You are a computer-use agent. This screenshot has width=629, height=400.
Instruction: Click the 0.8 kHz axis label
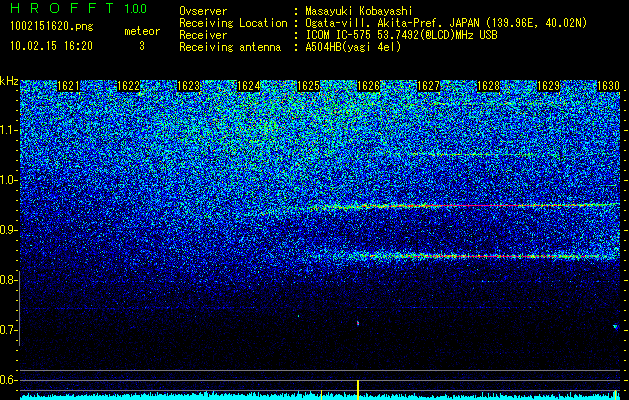tap(8, 280)
